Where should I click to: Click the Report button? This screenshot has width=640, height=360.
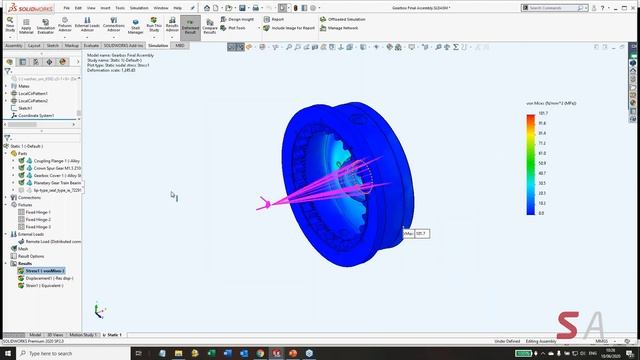click(x=273, y=19)
